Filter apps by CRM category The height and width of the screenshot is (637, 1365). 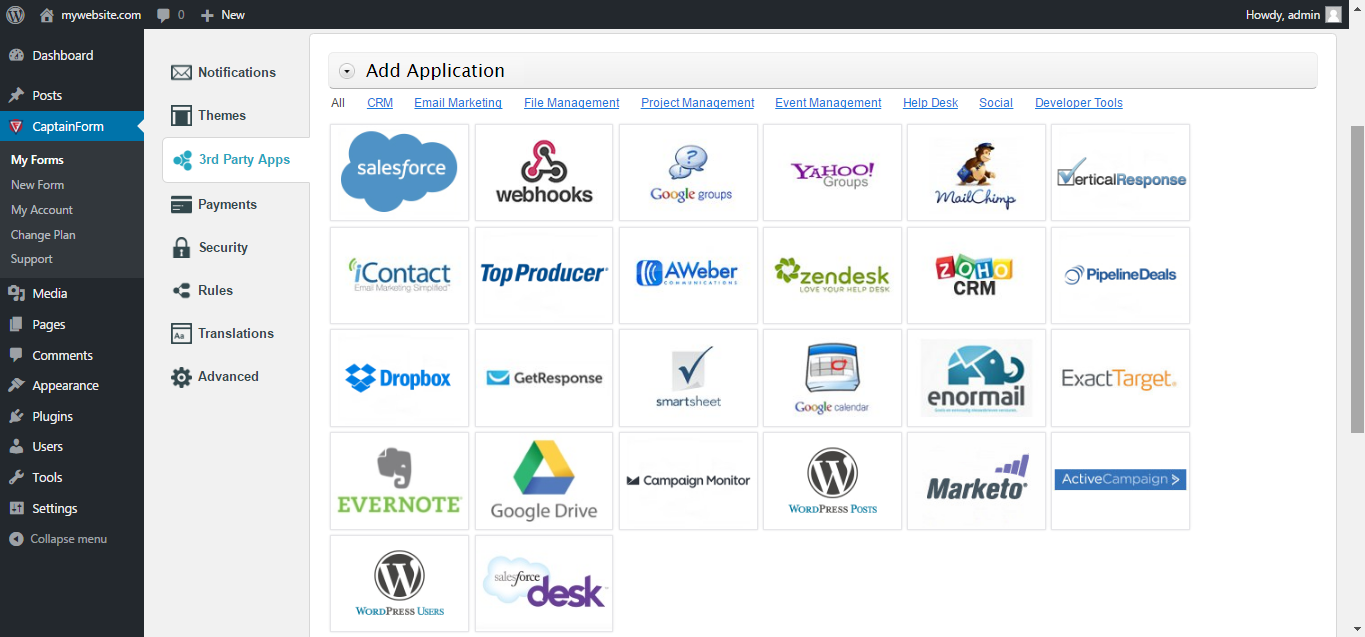pos(380,103)
